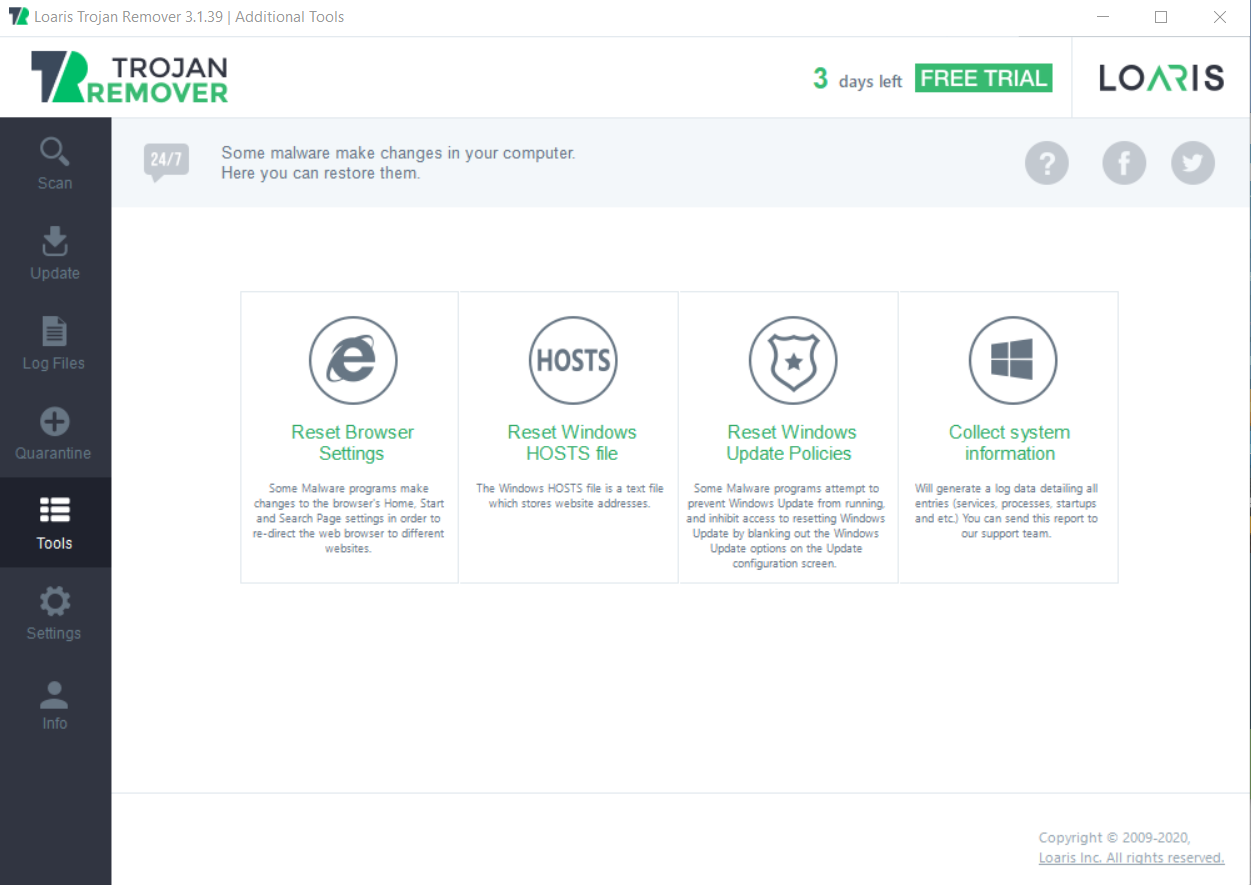Open the Twitter page icon
The width and height of the screenshot is (1251, 885).
coord(1193,163)
